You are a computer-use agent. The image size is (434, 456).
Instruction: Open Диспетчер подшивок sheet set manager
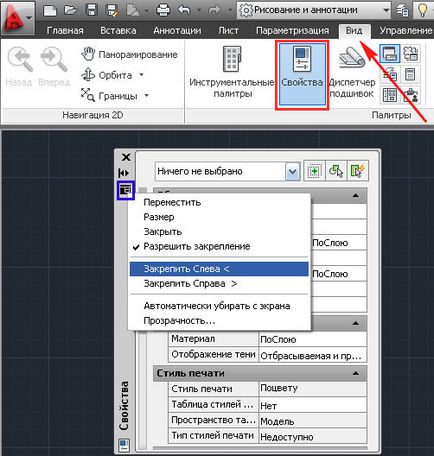click(352, 72)
